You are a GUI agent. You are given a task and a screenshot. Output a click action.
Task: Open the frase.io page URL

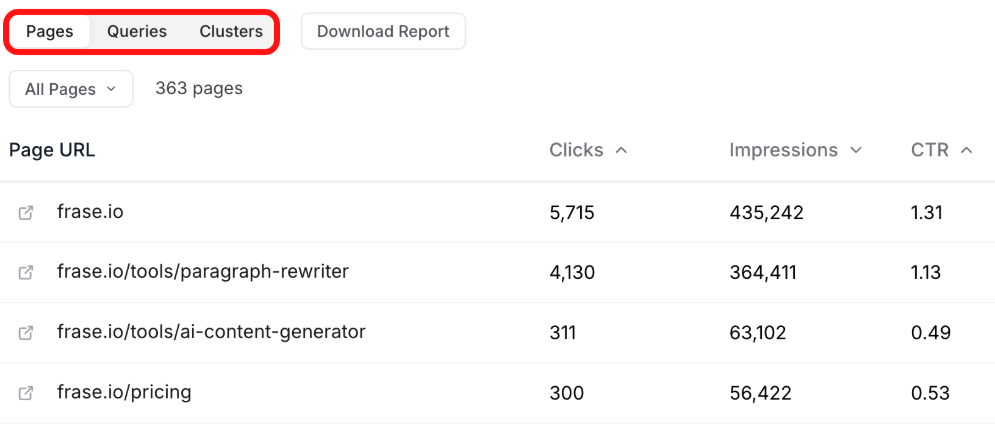click(x=90, y=212)
